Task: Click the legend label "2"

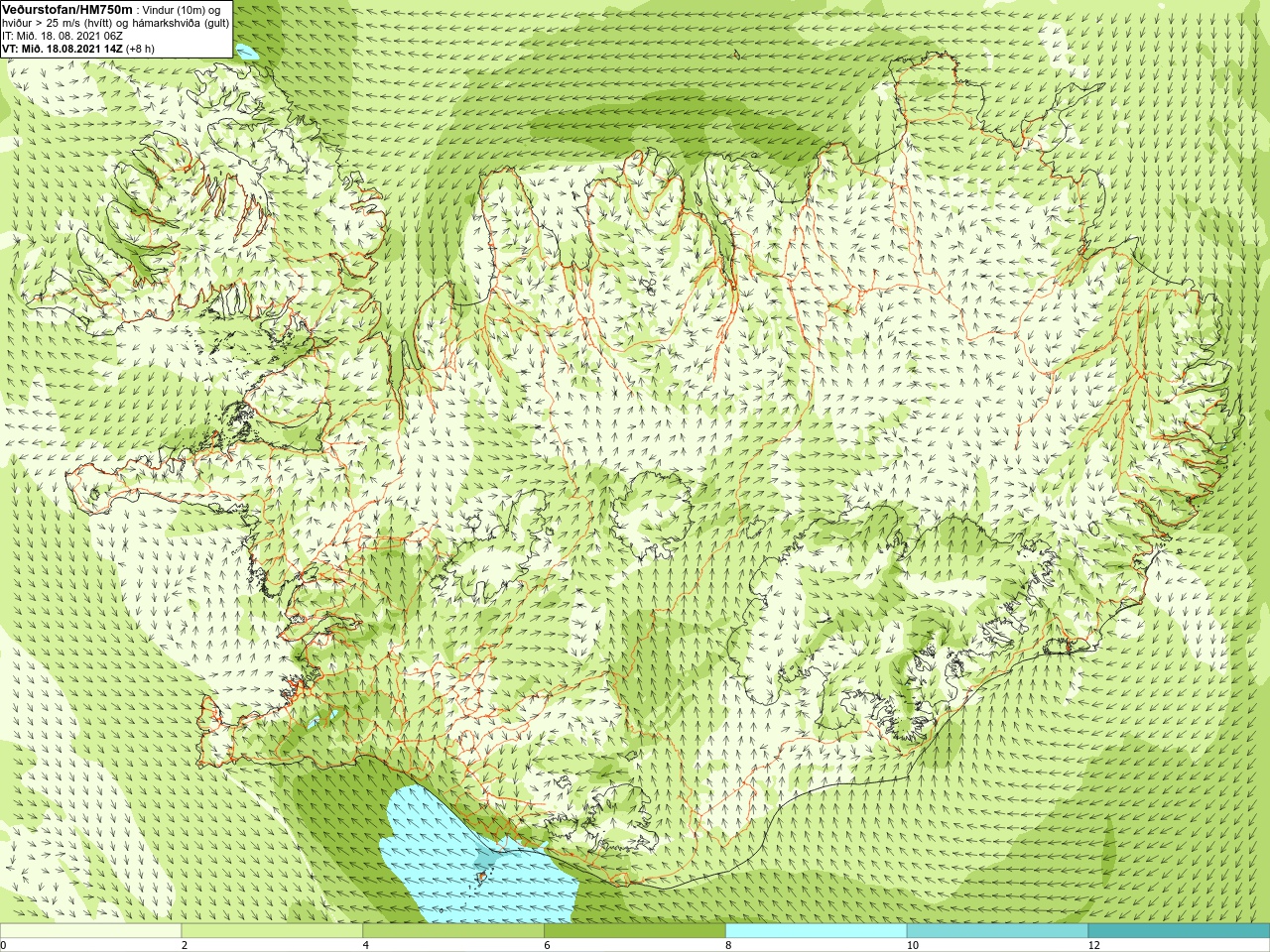Action: pos(185,946)
